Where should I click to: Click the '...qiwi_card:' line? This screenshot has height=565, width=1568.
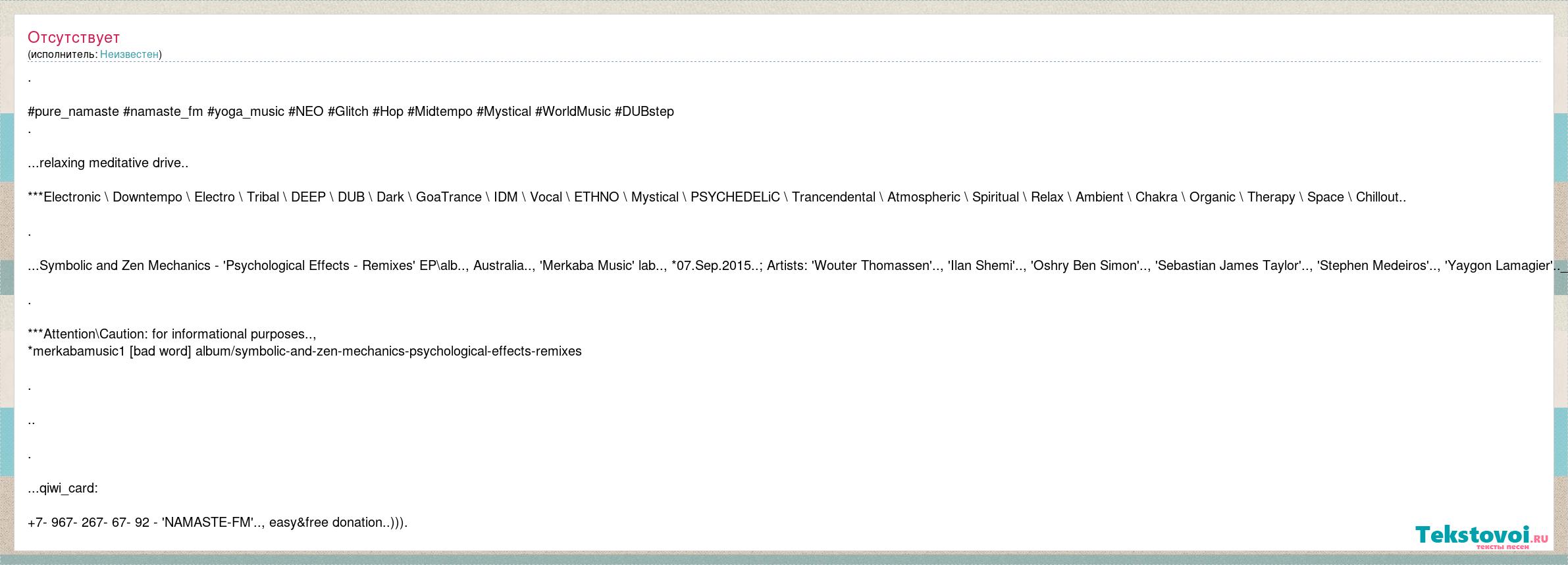point(63,488)
